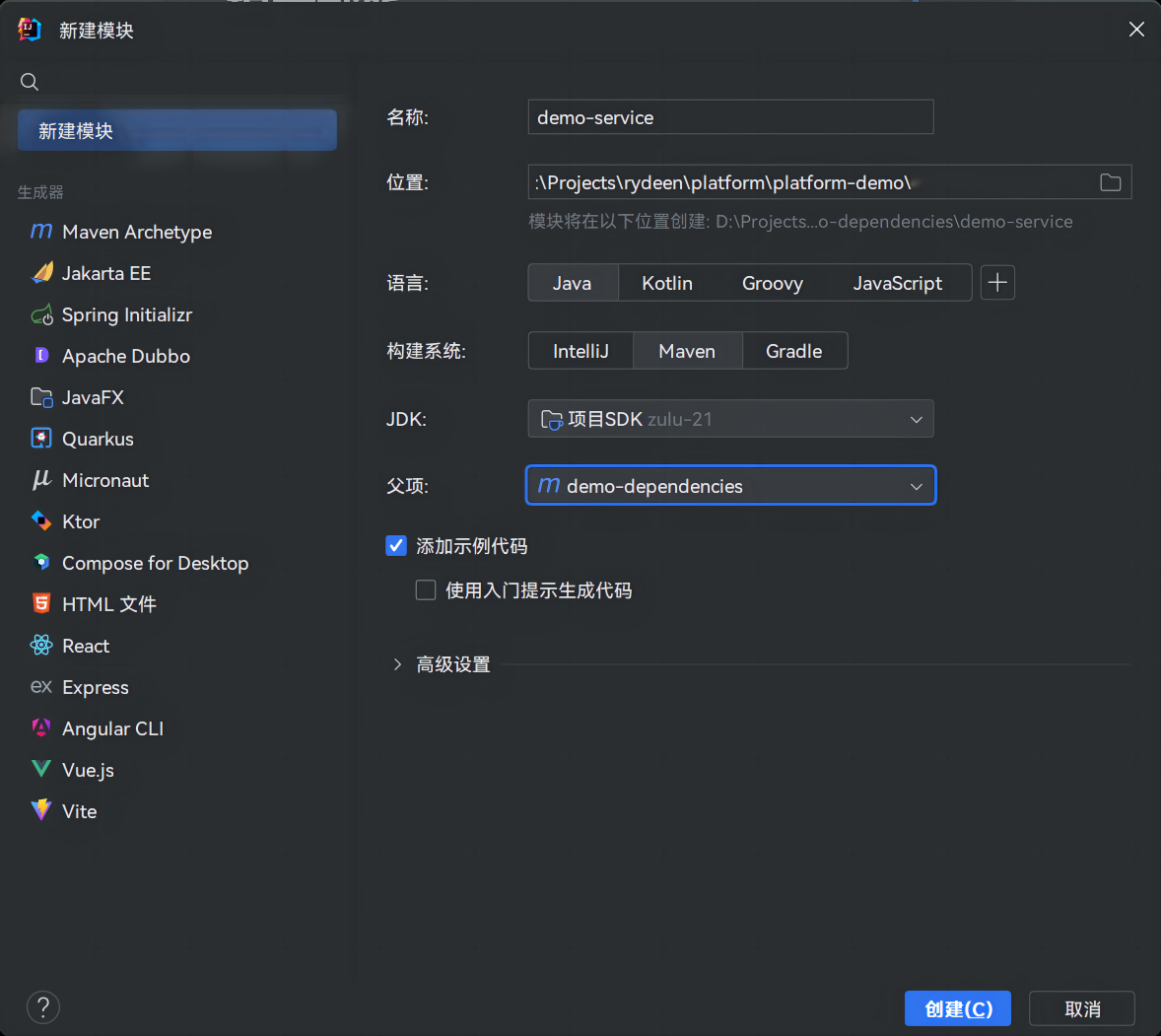Click the Maven Archetype generator icon

(x=41, y=232)
